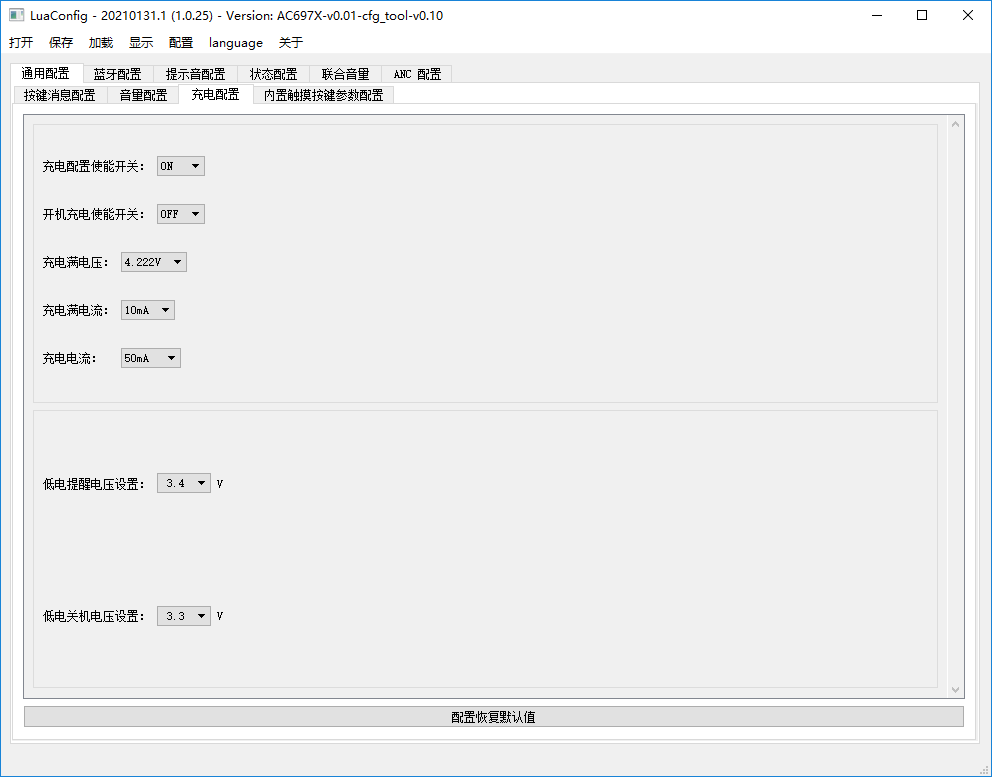Click the scrollbar down arrow

click(955, 690)
